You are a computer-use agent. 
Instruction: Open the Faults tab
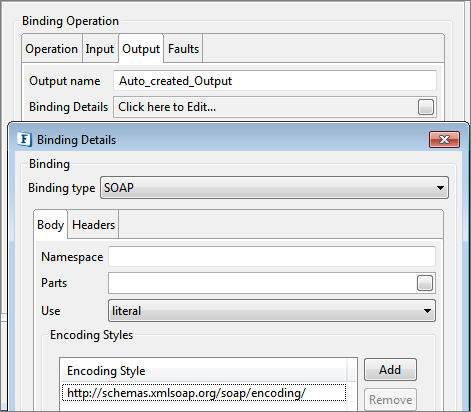pyautogui.click(x=183, y=49)
